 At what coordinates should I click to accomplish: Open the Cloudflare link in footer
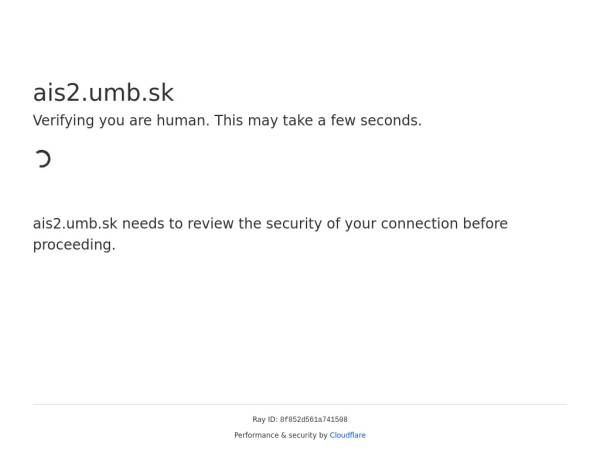tap(347, 436)
